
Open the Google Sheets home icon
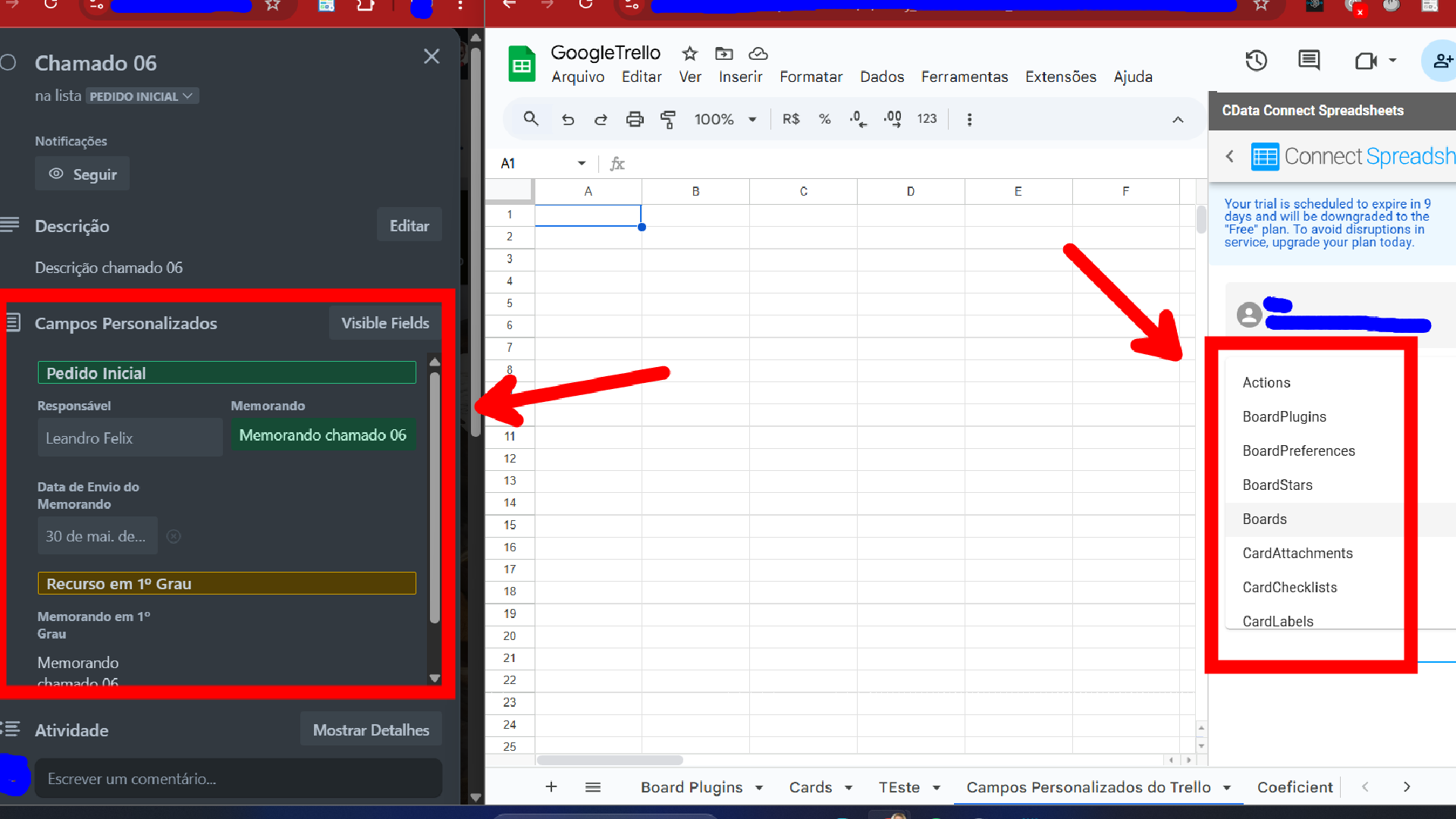[x=522, y=64]
